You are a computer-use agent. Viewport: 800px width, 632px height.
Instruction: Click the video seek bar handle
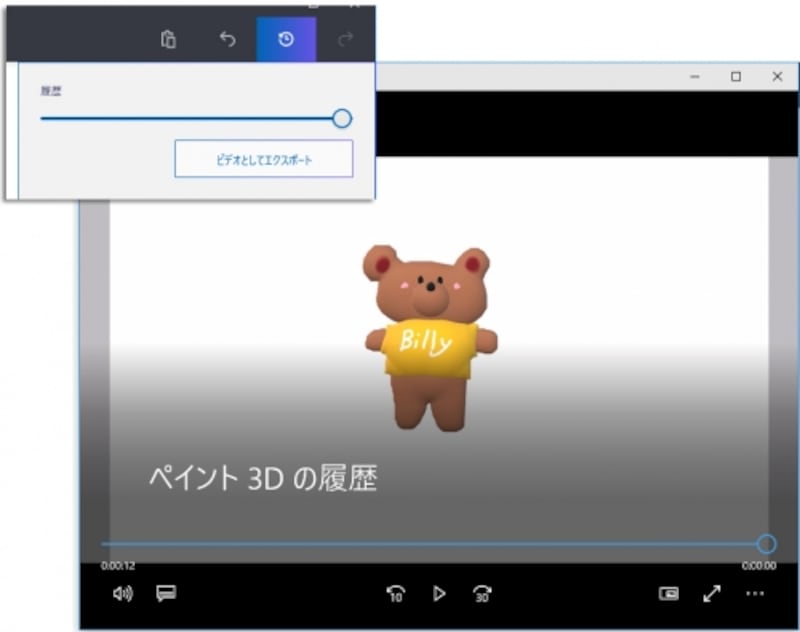coord(766,544)
